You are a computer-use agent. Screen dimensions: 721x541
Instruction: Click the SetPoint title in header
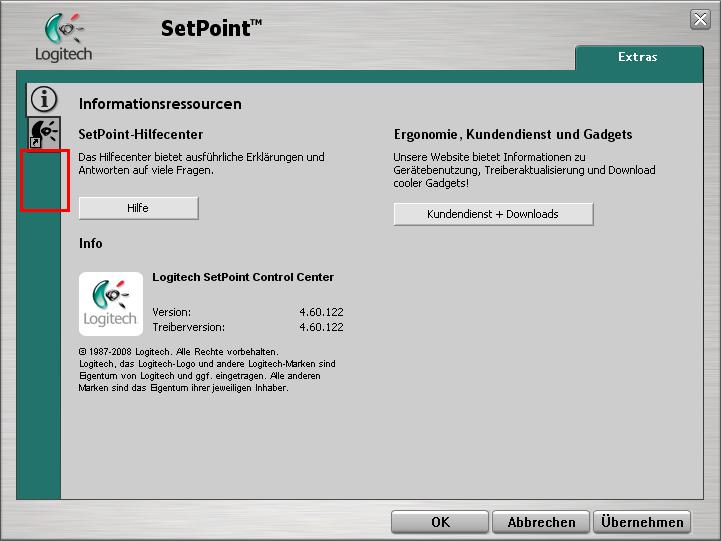click(212, 28)
